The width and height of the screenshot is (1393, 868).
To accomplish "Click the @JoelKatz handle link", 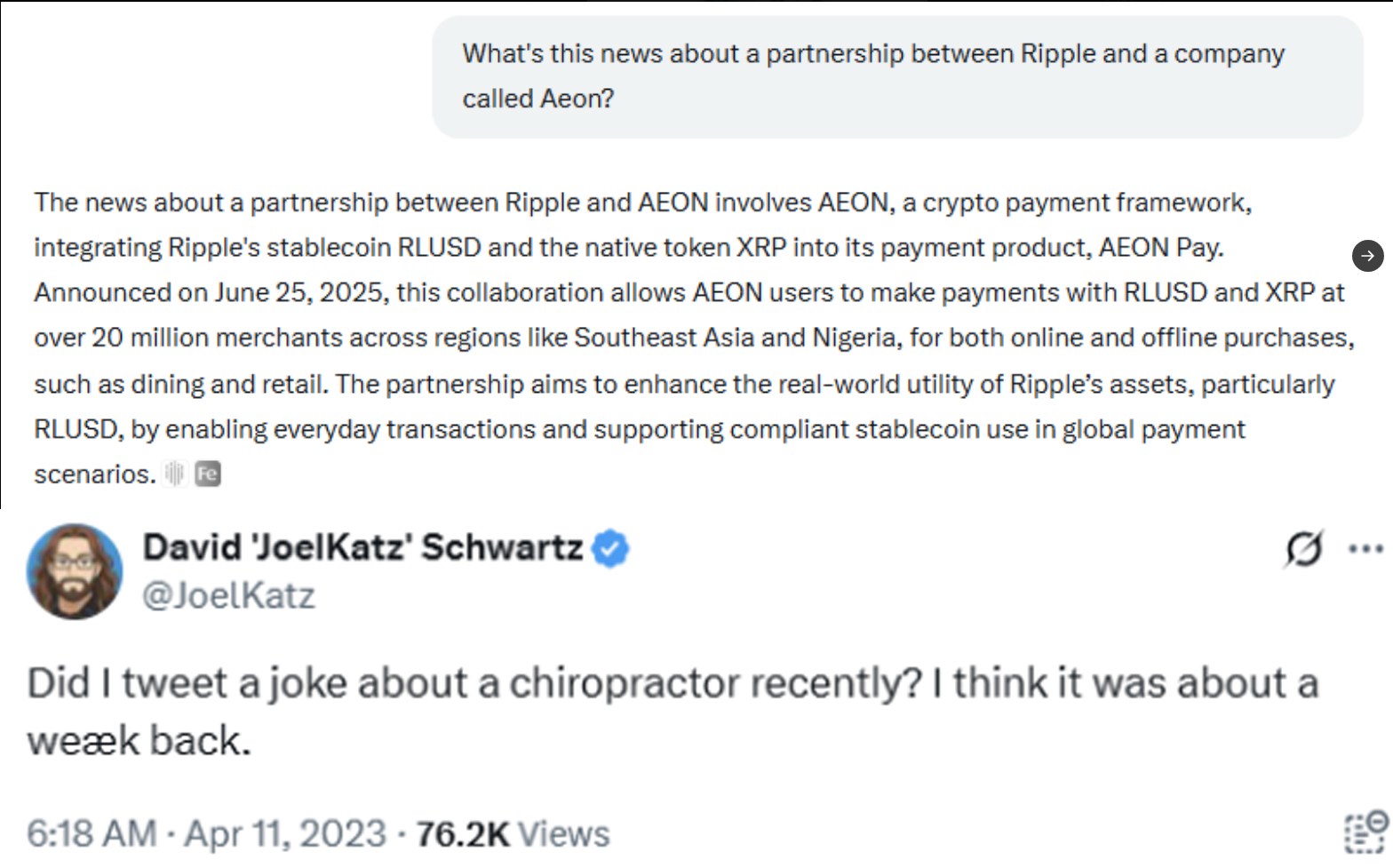I will 228,595.
